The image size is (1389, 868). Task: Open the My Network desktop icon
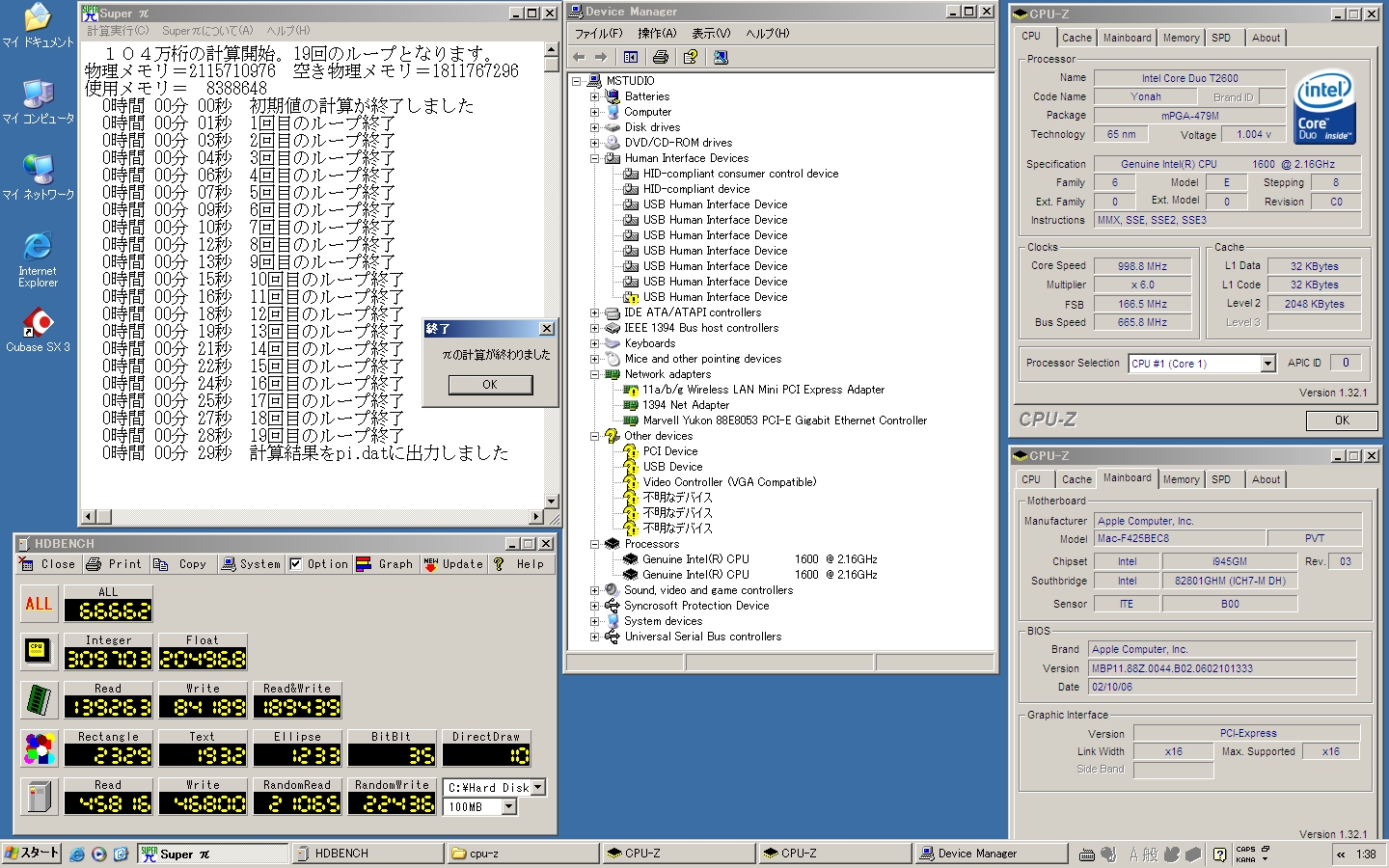coord(38,177)
